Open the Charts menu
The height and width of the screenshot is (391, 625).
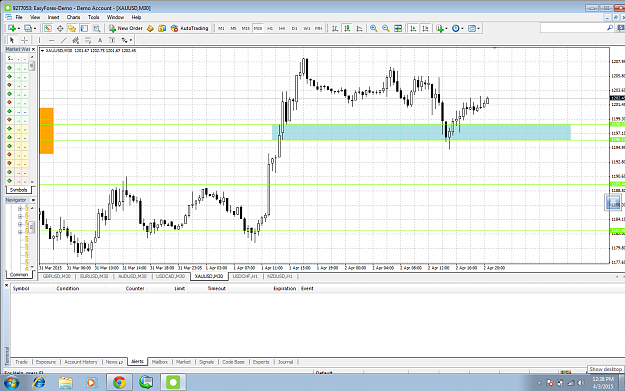tap(73, 17)
